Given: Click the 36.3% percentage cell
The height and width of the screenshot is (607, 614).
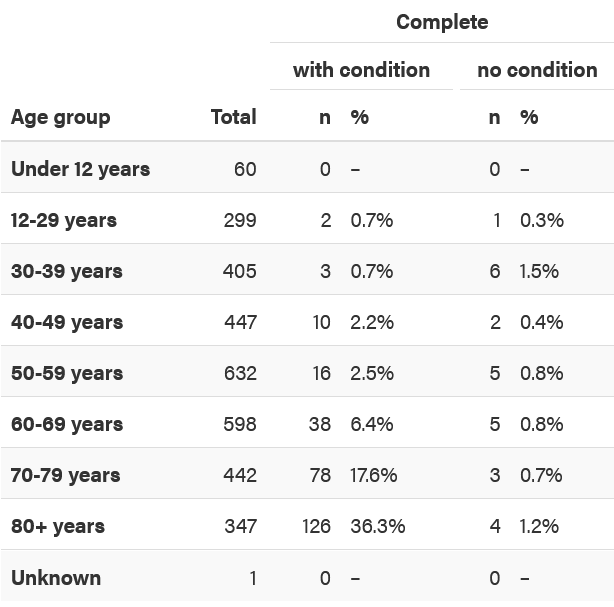Looking at the screenshot, I should click(x=378, y=526).
